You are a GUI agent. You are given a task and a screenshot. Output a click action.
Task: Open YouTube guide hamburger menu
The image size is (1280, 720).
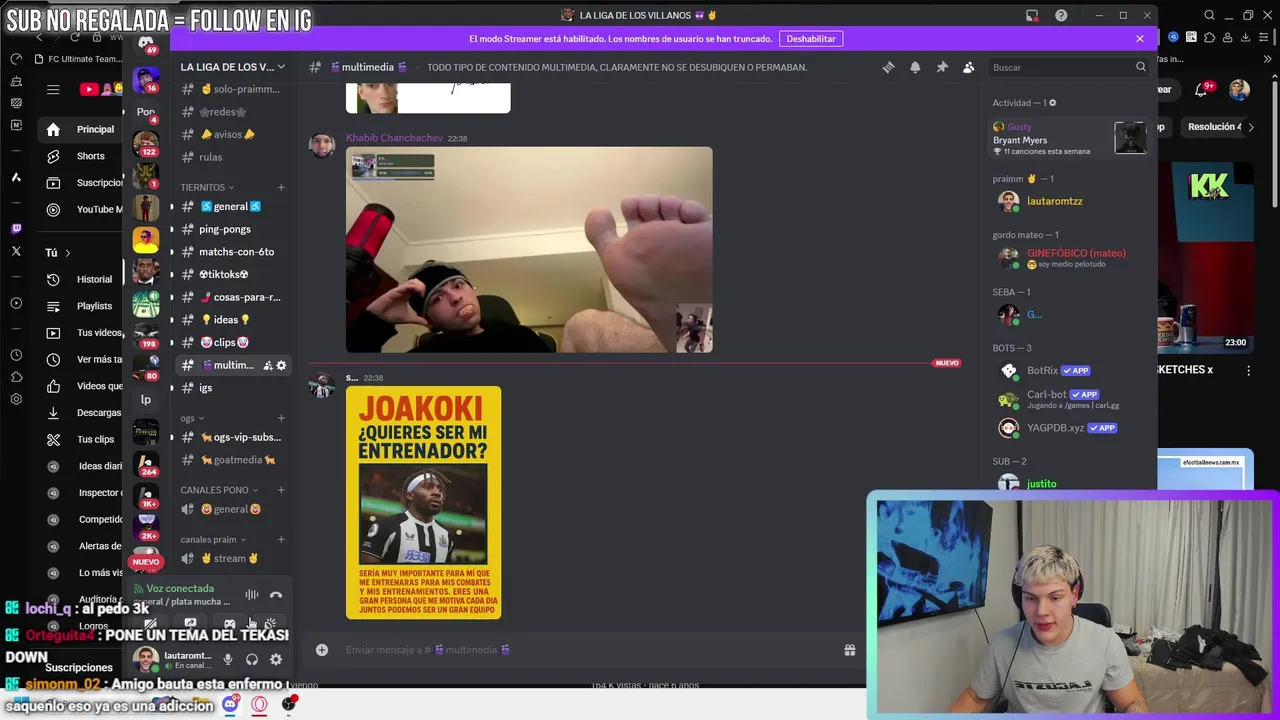tap(53, 89)
